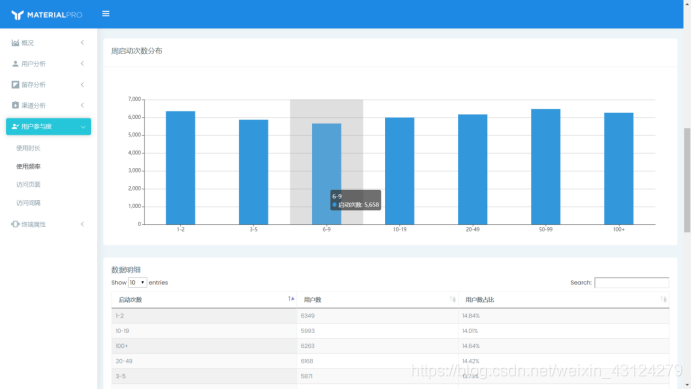Expand the 概况 chevron arrow

pos(82,43)
